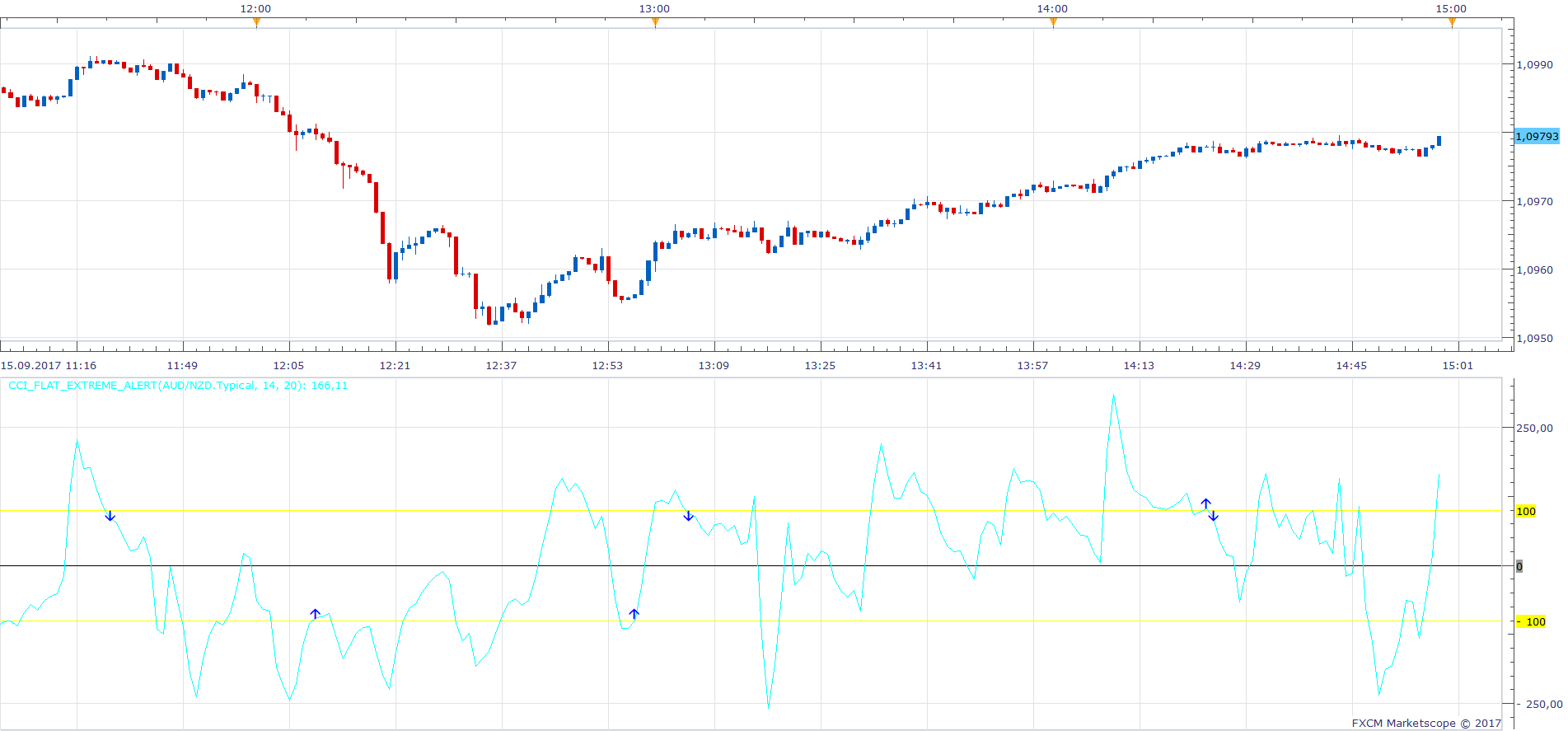Screen dimensions: 1568x731
Task: Click the 12:53 time axis label
Action: pos(607,365)
